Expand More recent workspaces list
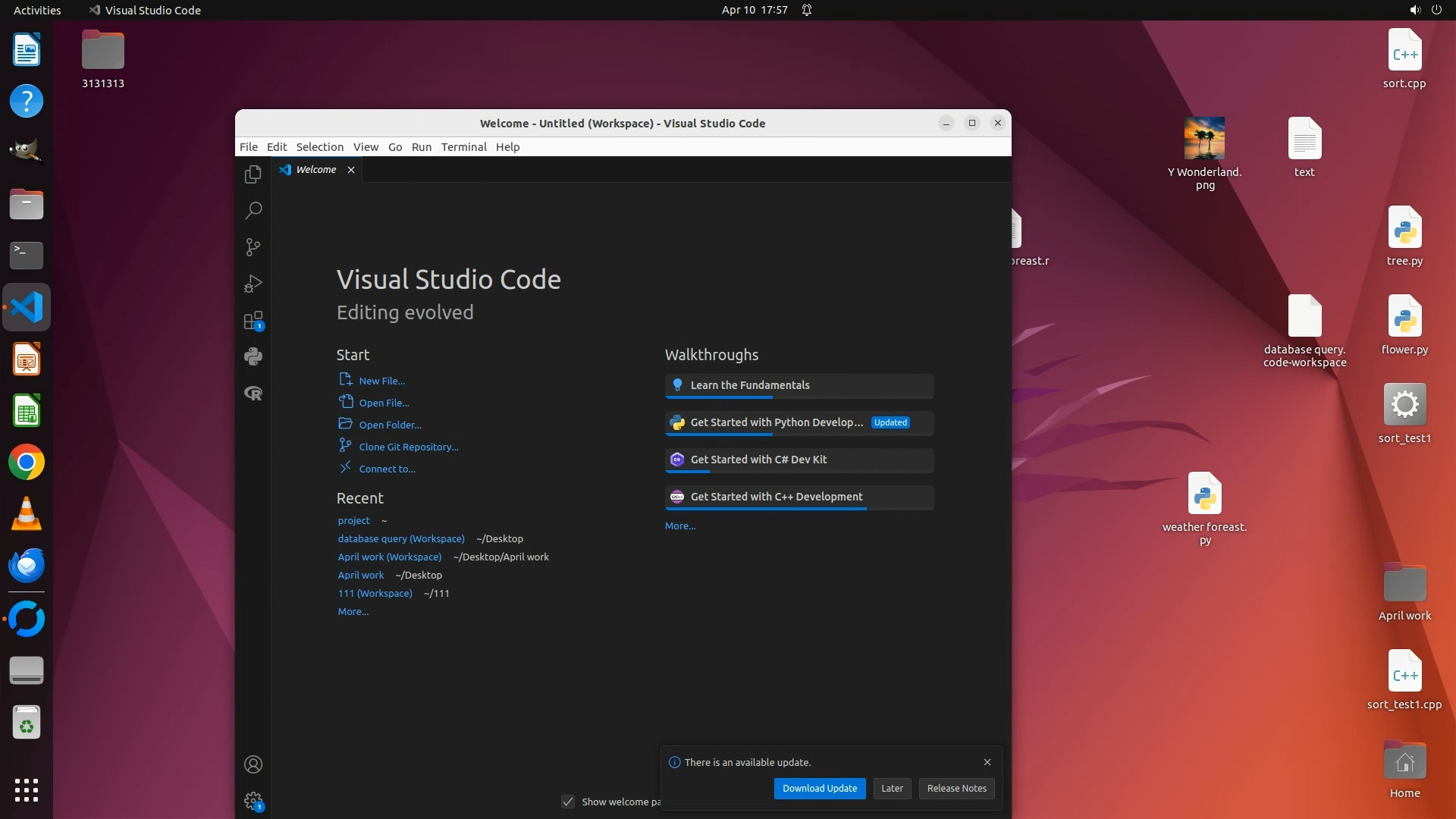This screenshot has width=1456, height=819. [353, 611]
